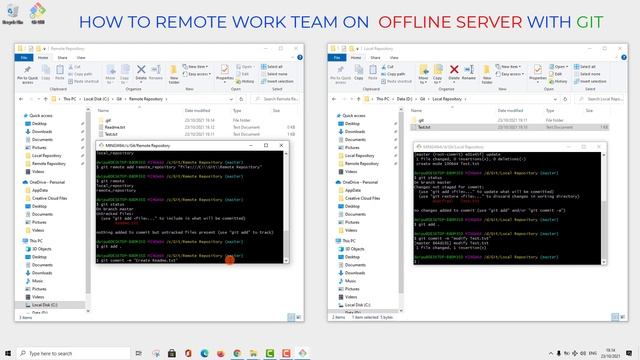Click History in Local Repository window ribbon
The height and width of the screenshot is (360, 640).
pos(558,81)
